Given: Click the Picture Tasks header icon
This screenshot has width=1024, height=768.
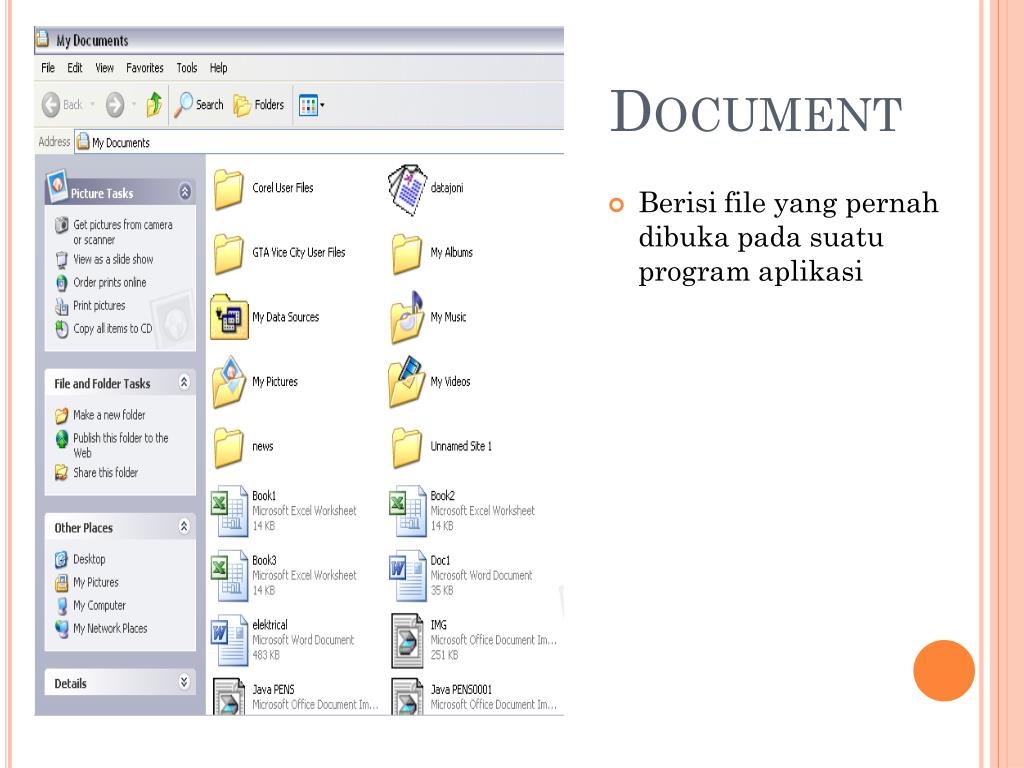Looking at the screenshot, I should (57, 185).
